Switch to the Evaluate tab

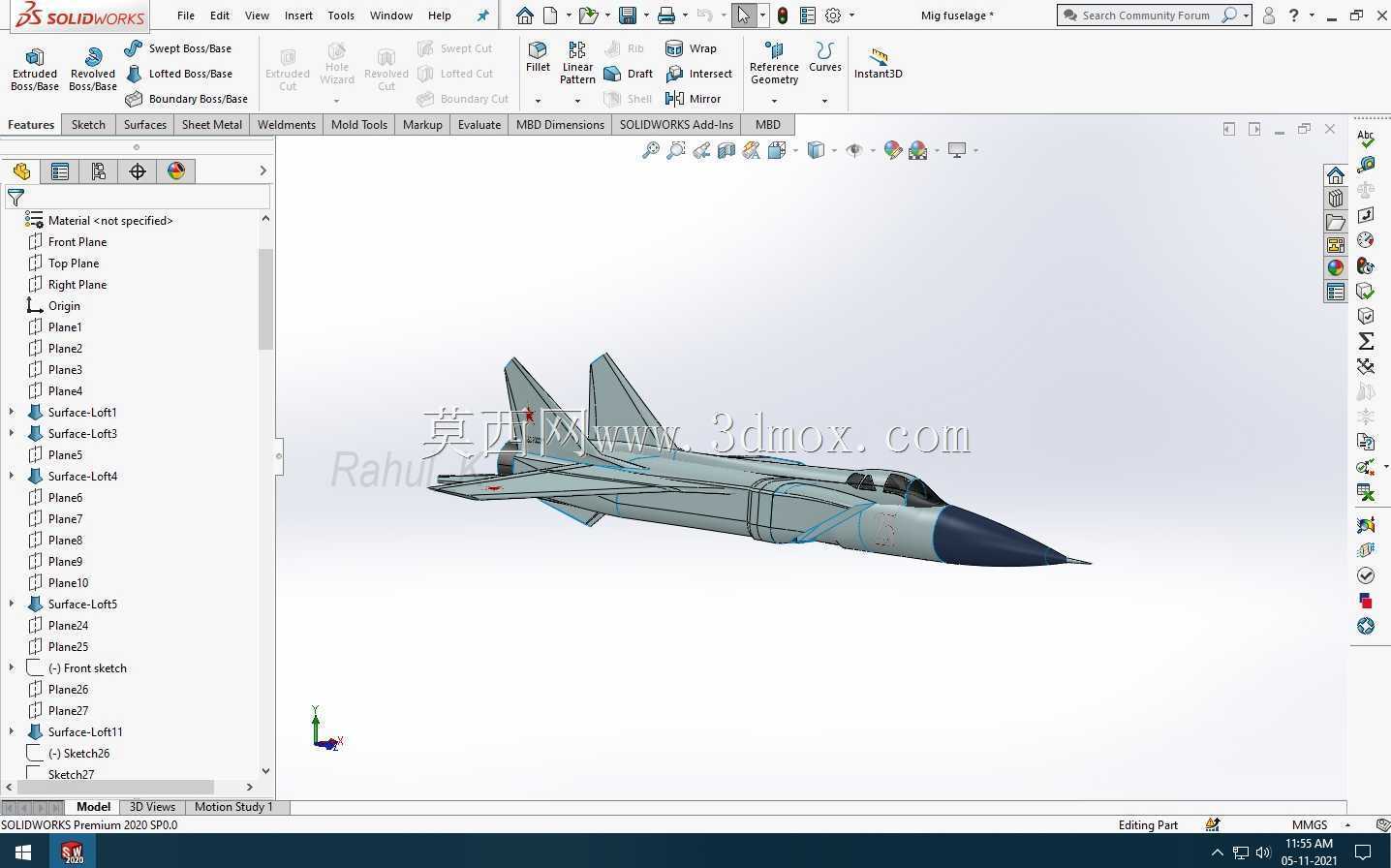coord(479,125)
